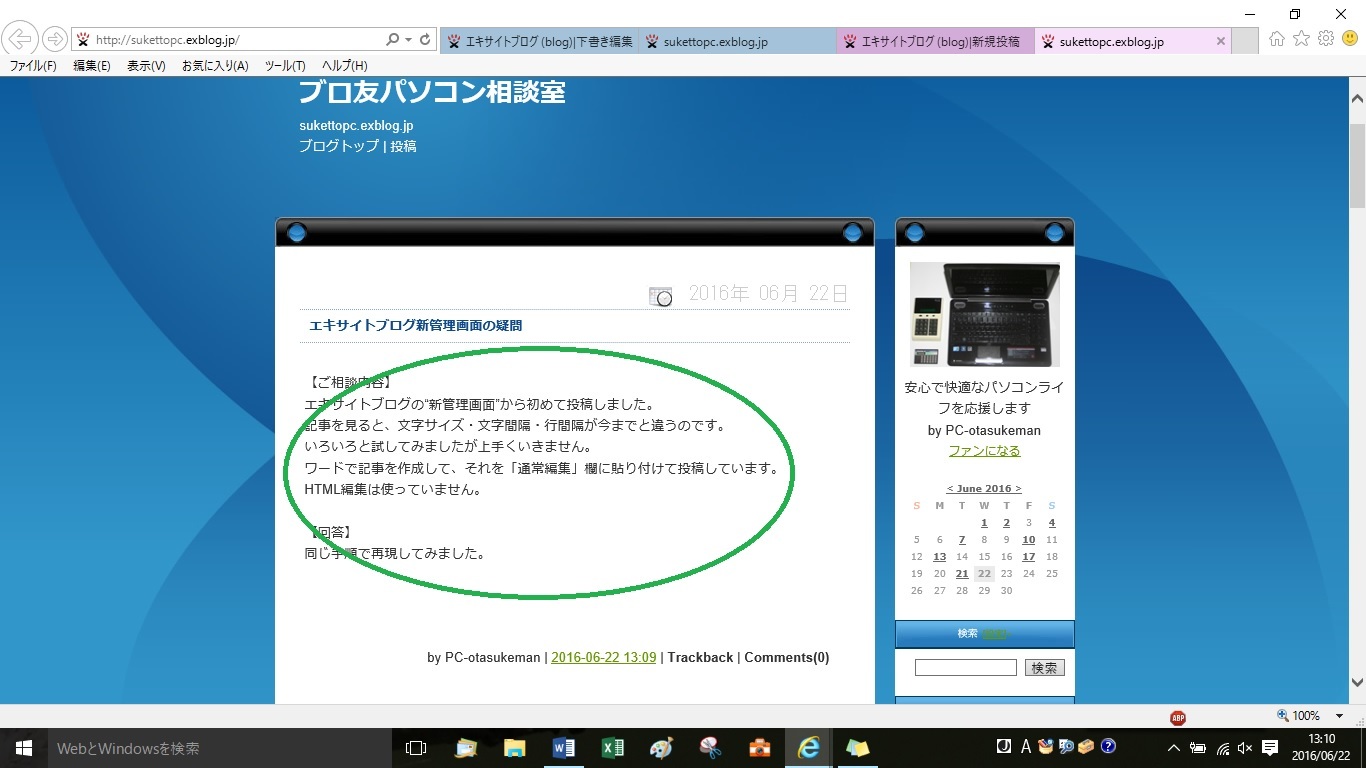Viewport: 1366px width, 768px height.
Task: Open the ヘルプ(H) menu
Action: click(345, 66)
